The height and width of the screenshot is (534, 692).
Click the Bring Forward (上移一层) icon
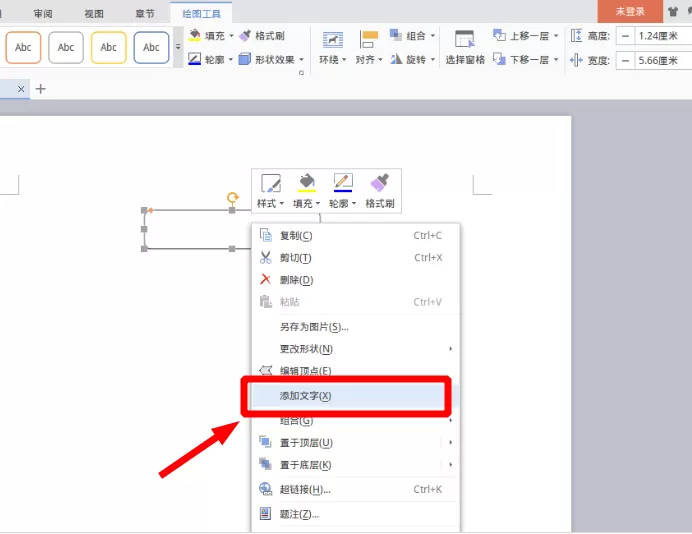pos(499,35)
